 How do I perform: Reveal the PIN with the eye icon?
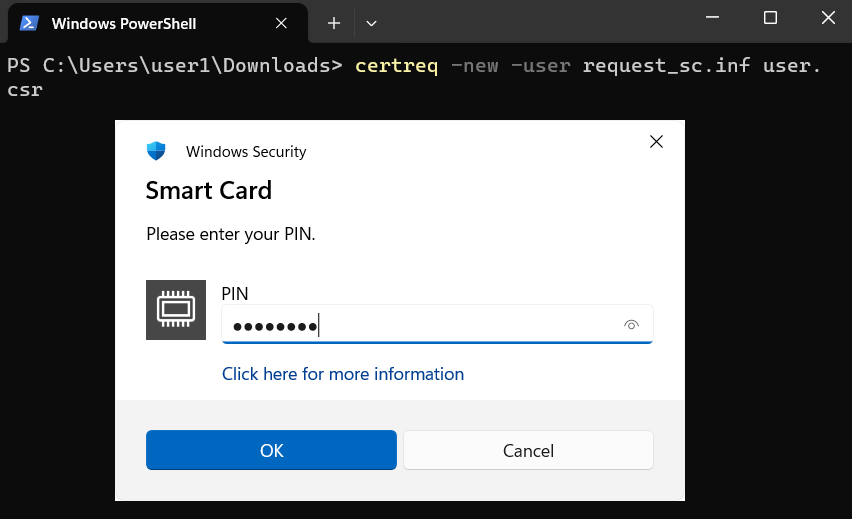631,325
